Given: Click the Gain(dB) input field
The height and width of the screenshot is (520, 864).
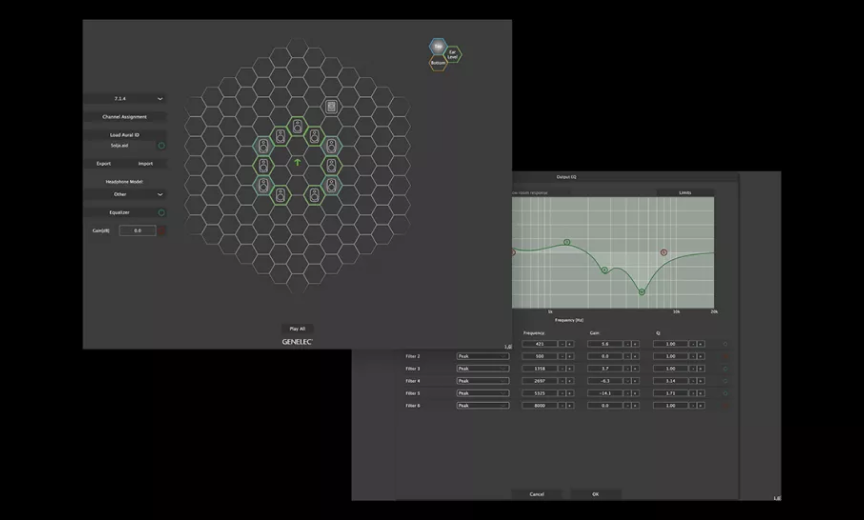Looking at the screenshot, I should click(x=137, y=231).
